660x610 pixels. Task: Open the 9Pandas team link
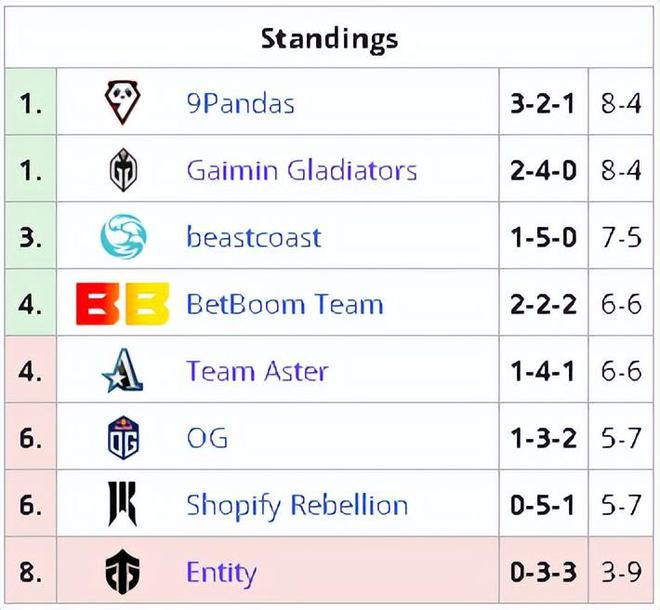(x=240, y=104)
